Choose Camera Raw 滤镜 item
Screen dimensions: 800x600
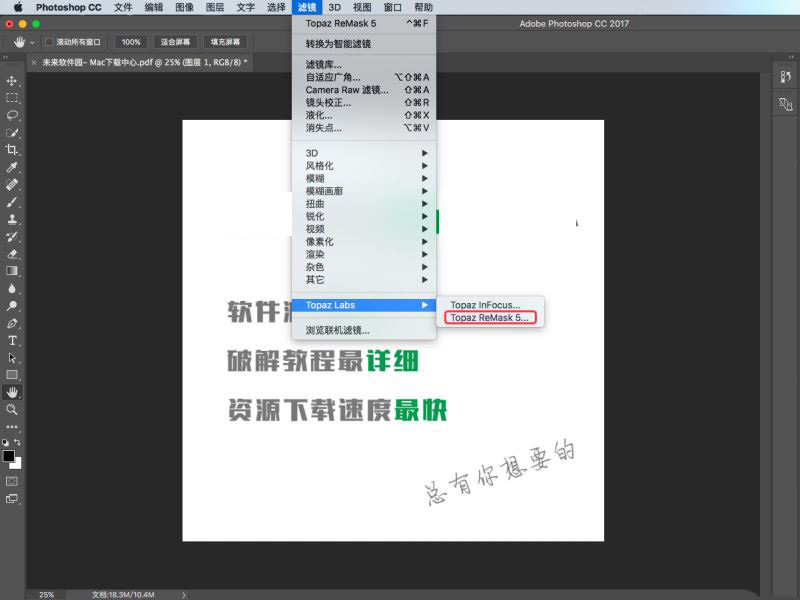(364, 90)
